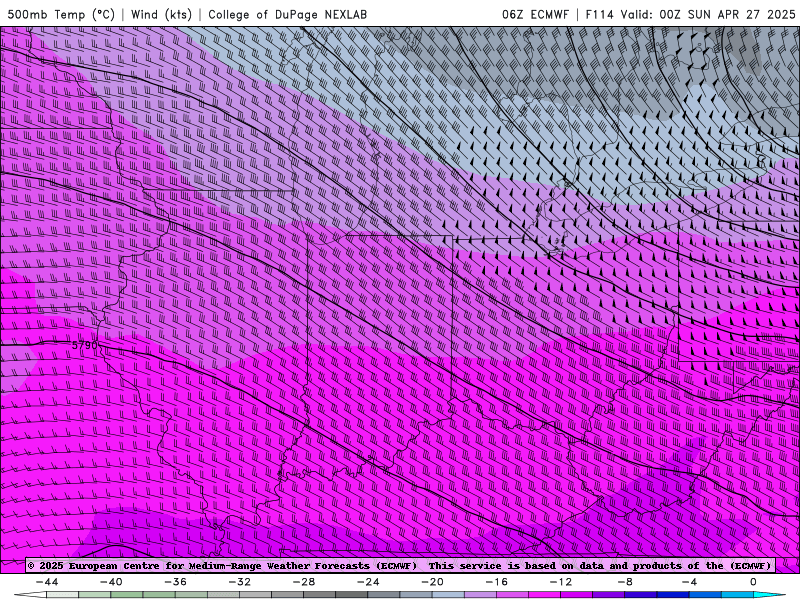Click the "Wind (kts)" header label
Image resolution: width=800 pixels, height=600 pixels.
[x=161, y=15]
